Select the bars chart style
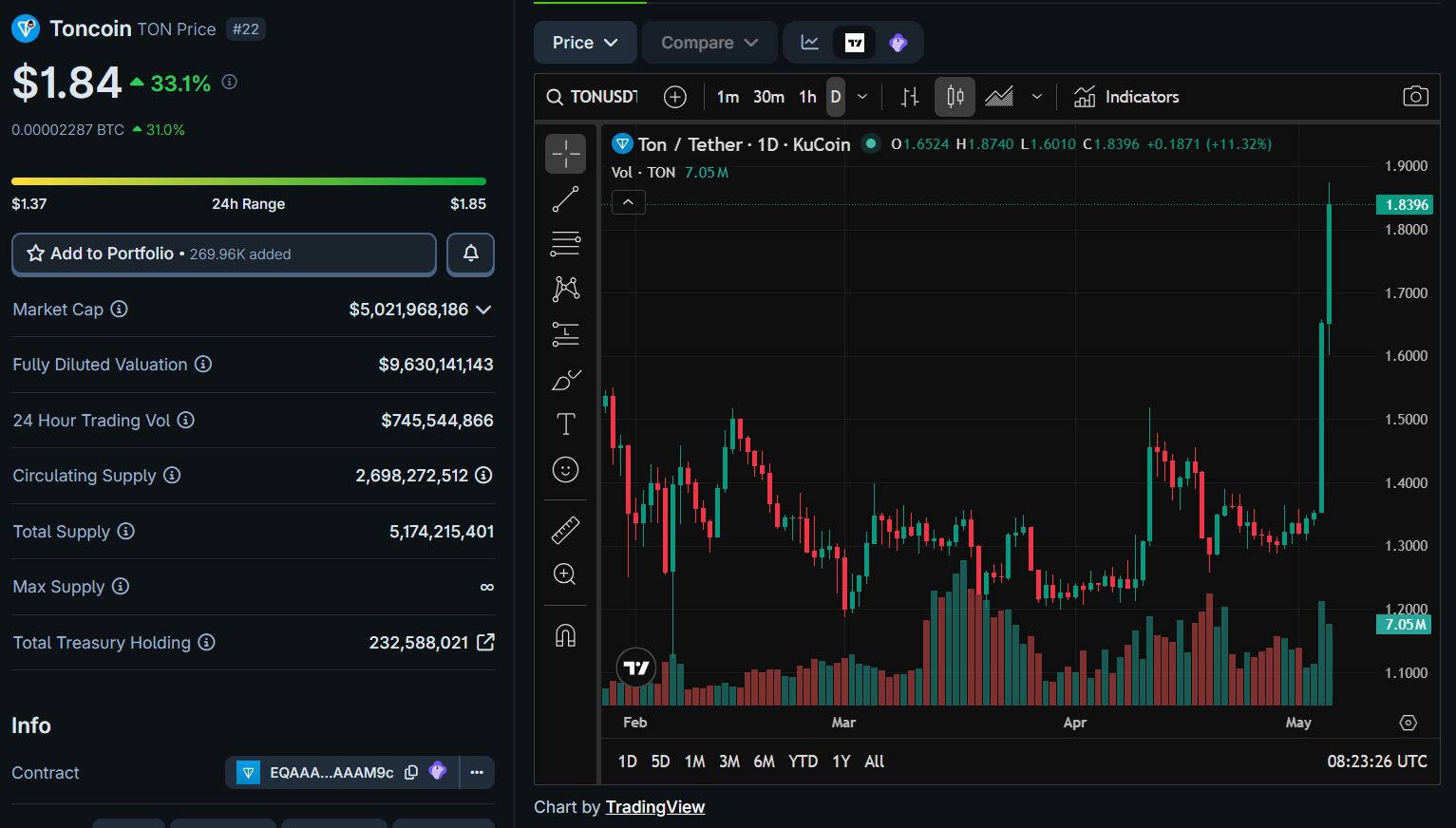This screenshot has width=1456, height=828. 910,97
